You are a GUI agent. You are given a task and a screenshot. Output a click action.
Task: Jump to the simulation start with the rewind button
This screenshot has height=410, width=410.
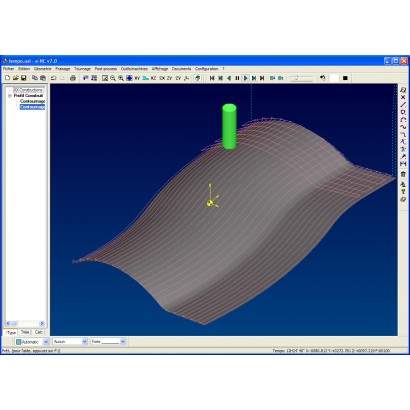click(x=212, y=78)
